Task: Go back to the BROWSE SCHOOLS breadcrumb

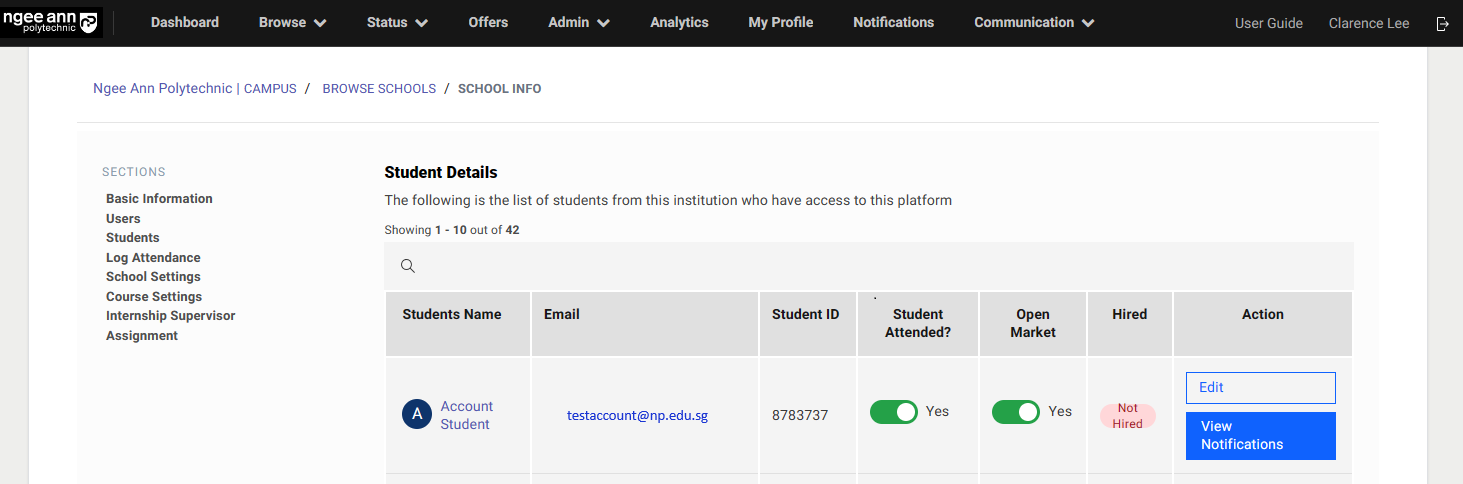Action: 379,88
